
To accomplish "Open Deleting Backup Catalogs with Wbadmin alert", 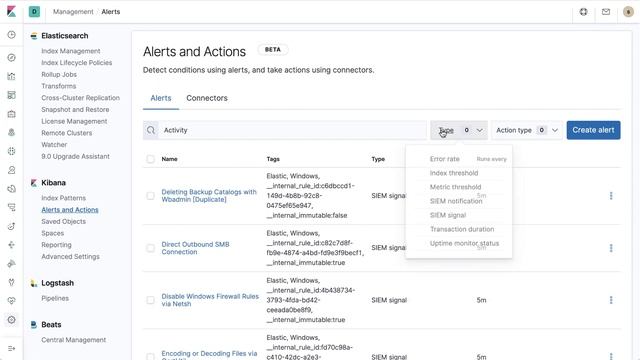I will [209, 196].
